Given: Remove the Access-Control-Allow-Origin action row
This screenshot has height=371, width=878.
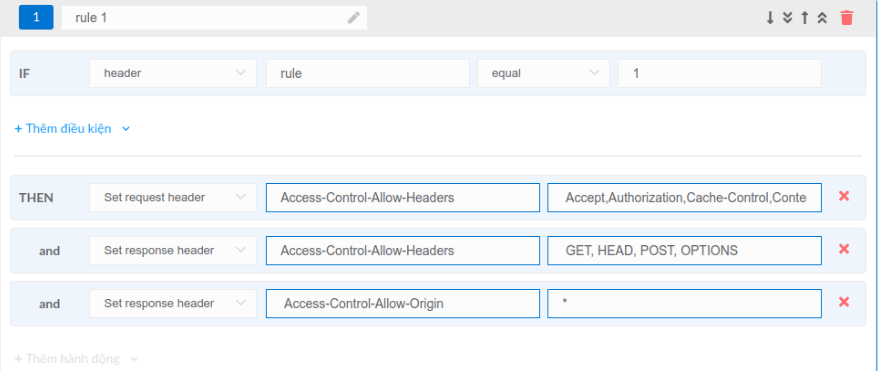Looking at the screenshot, I should click(844, 302).
